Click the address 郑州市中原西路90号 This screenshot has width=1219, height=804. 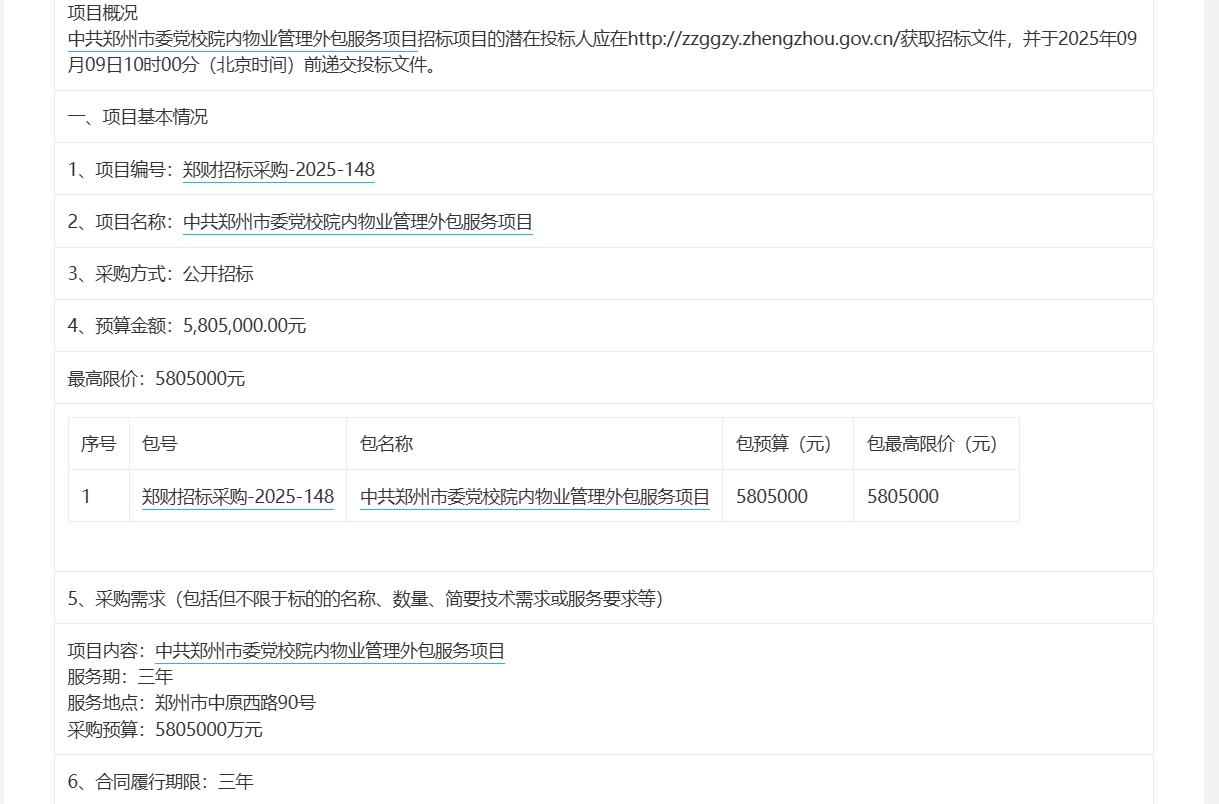[x=235, y=703]
